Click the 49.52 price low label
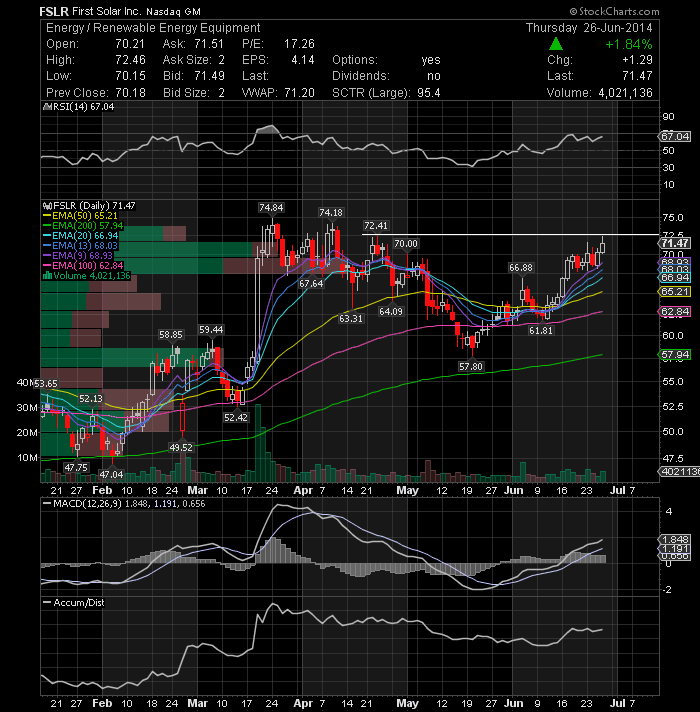 click(x=181, y=447)
